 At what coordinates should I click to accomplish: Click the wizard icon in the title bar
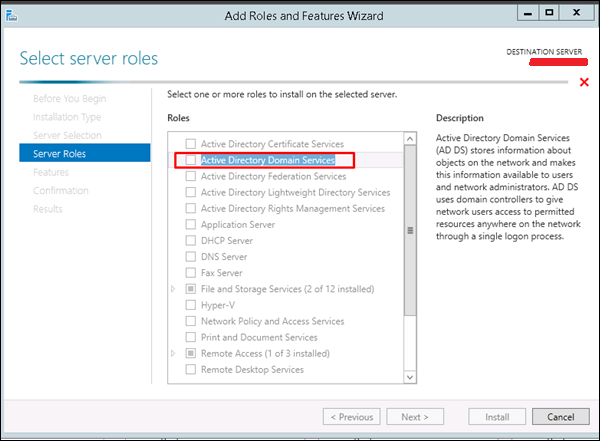click(11, 16)
